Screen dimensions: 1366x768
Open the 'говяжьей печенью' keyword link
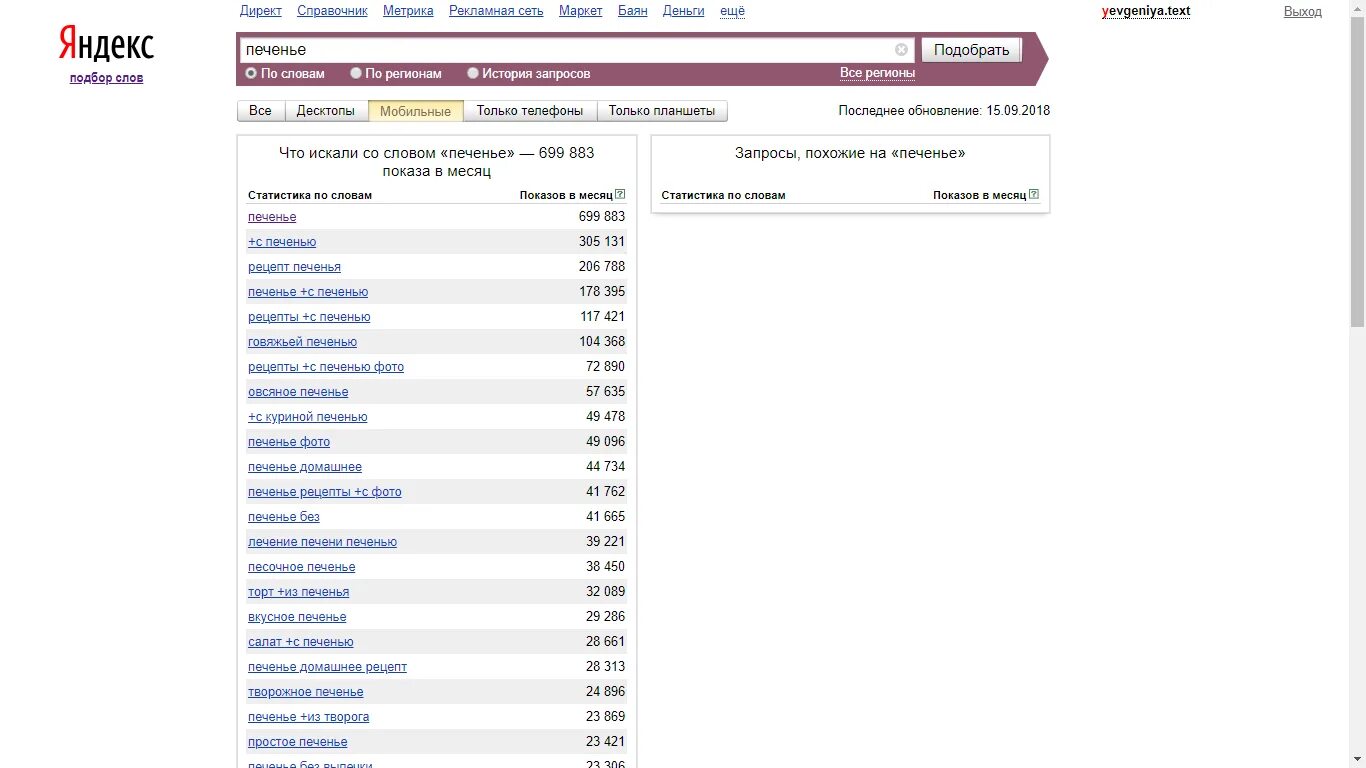coord(303,342)
